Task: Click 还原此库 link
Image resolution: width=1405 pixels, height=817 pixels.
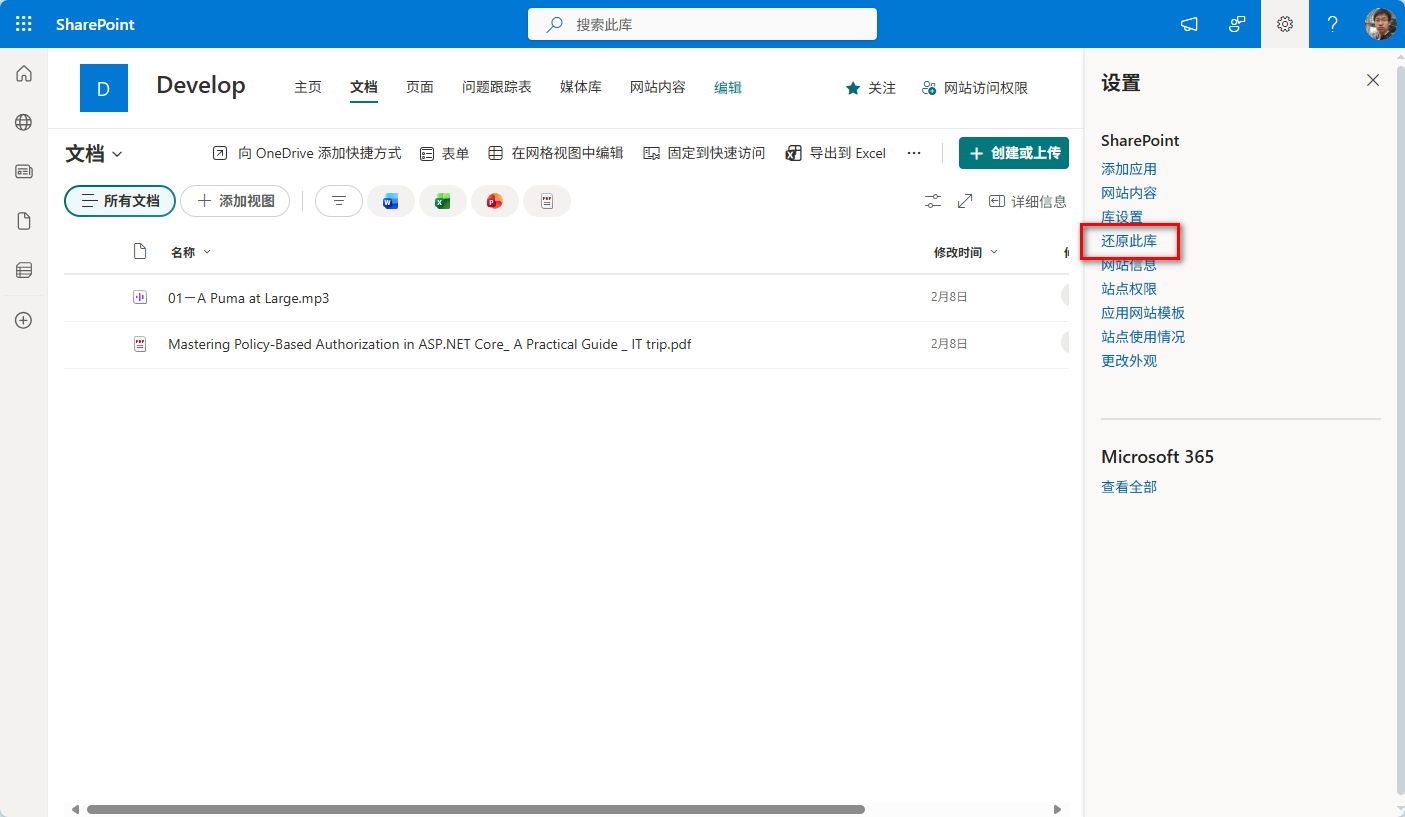Action: tap(1129, 241)
